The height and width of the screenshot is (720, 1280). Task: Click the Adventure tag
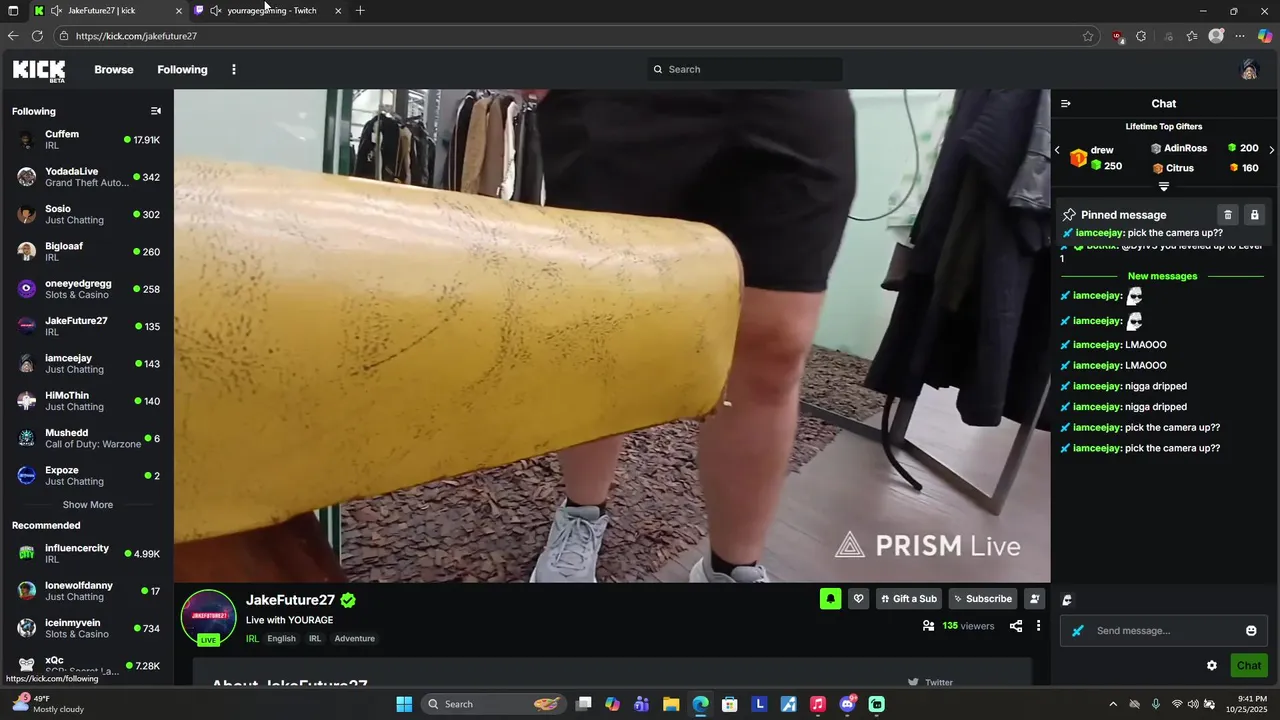pos(354,638)
